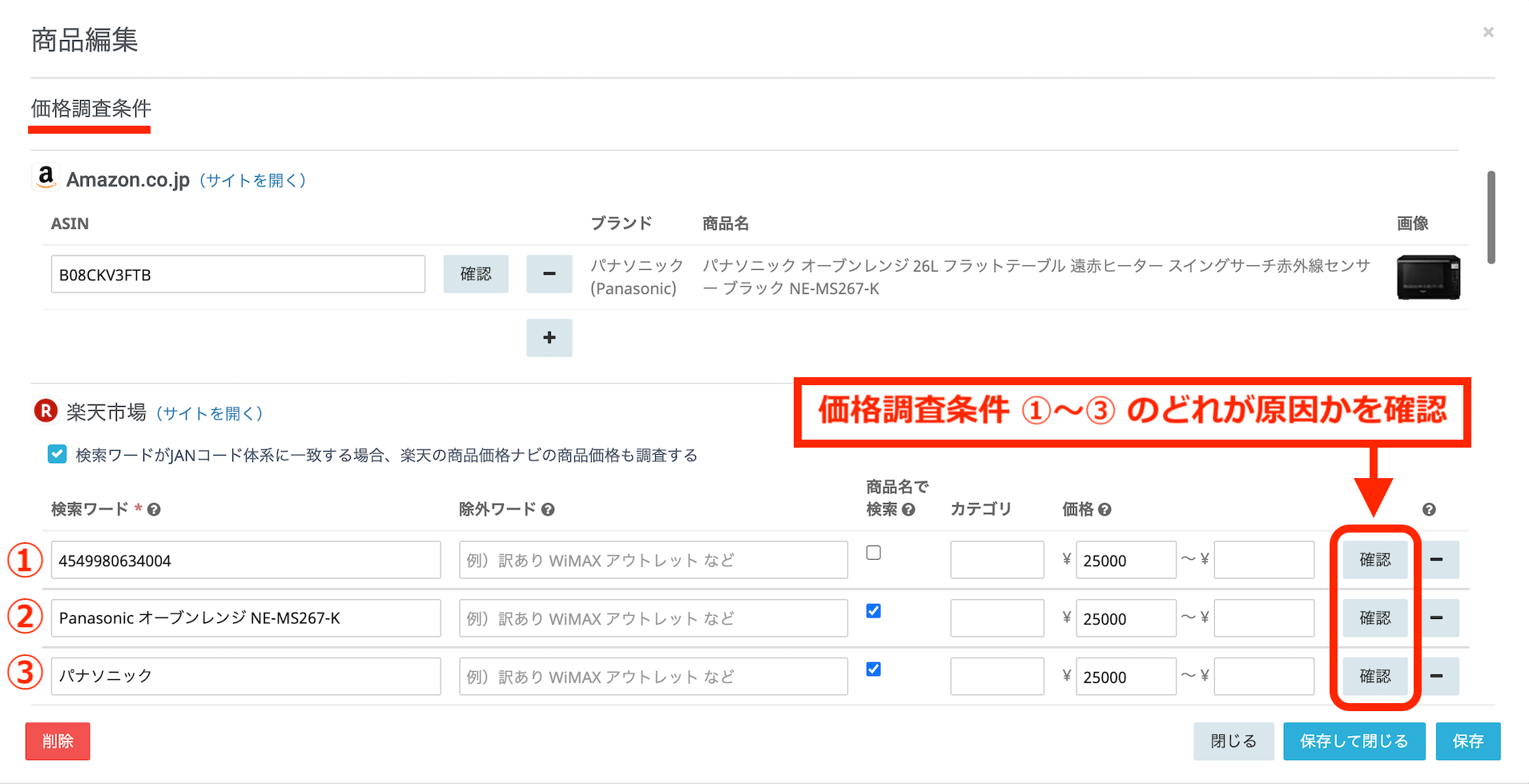
Task: Click the minus button beside the ASIN field
Action: [549, 274]
